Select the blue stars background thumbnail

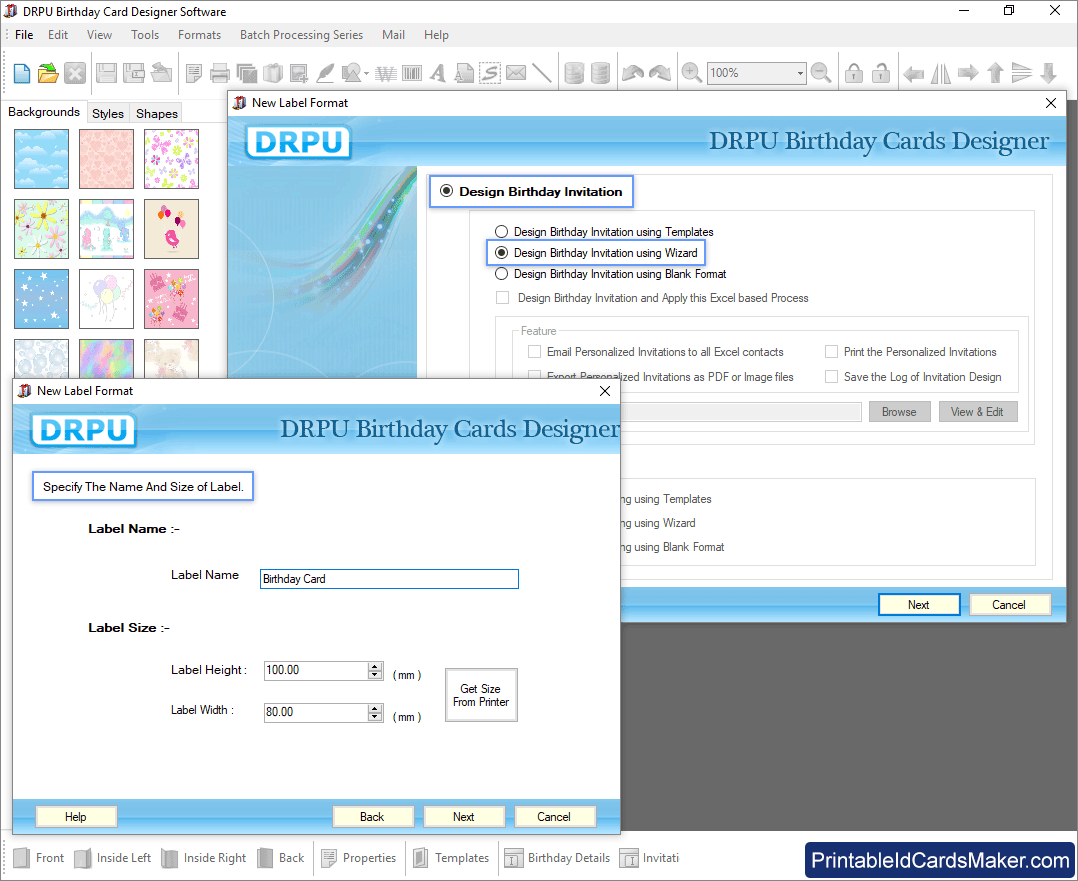[x=41, y=299]
